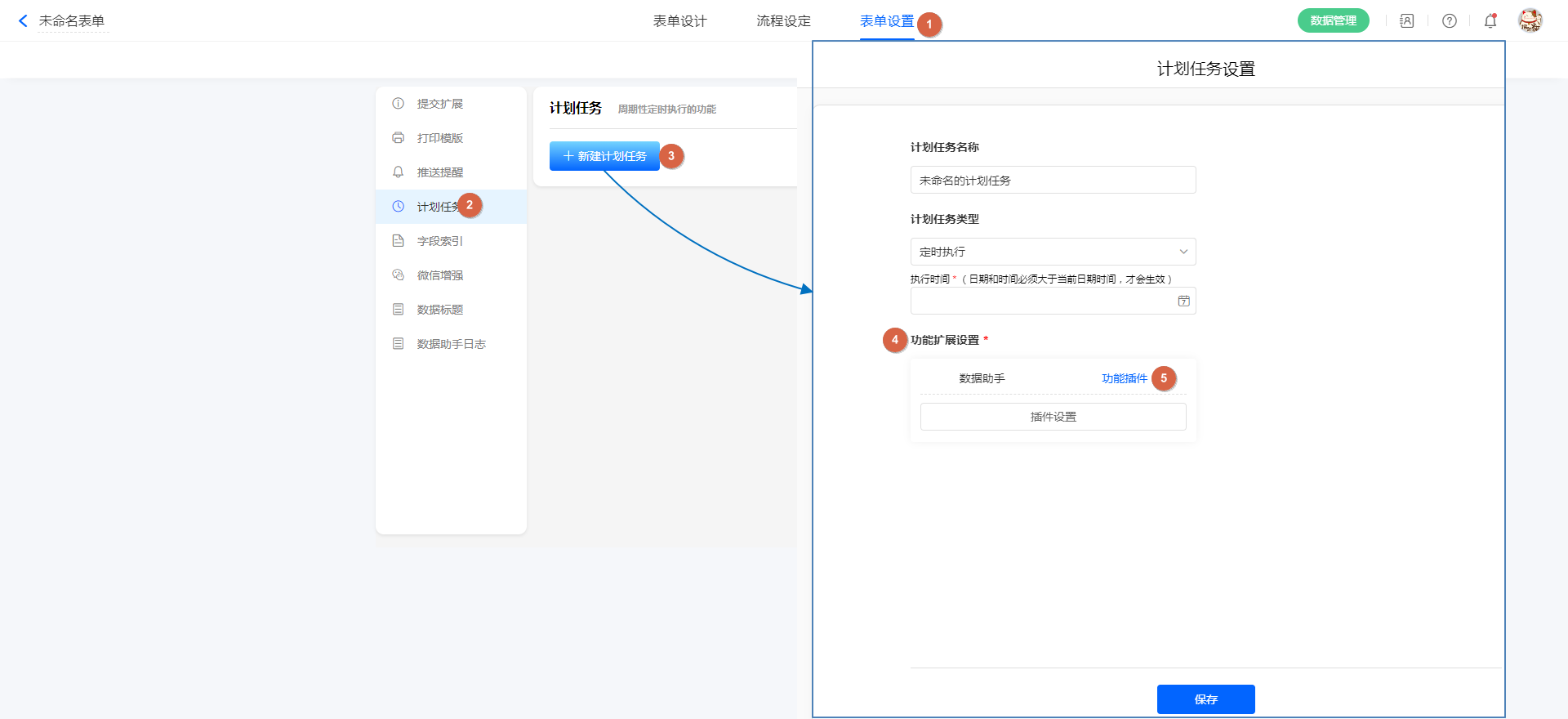Open 数据助手日志 in the sidebar
Screen dimensions: 1568x719
[x=451, y=344]
